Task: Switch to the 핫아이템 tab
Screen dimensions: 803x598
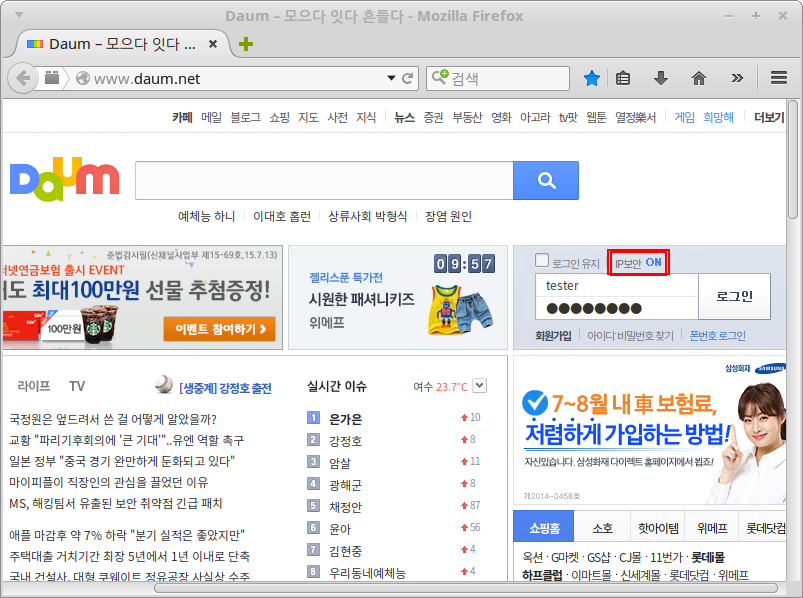Action: (x=658, y=527)
